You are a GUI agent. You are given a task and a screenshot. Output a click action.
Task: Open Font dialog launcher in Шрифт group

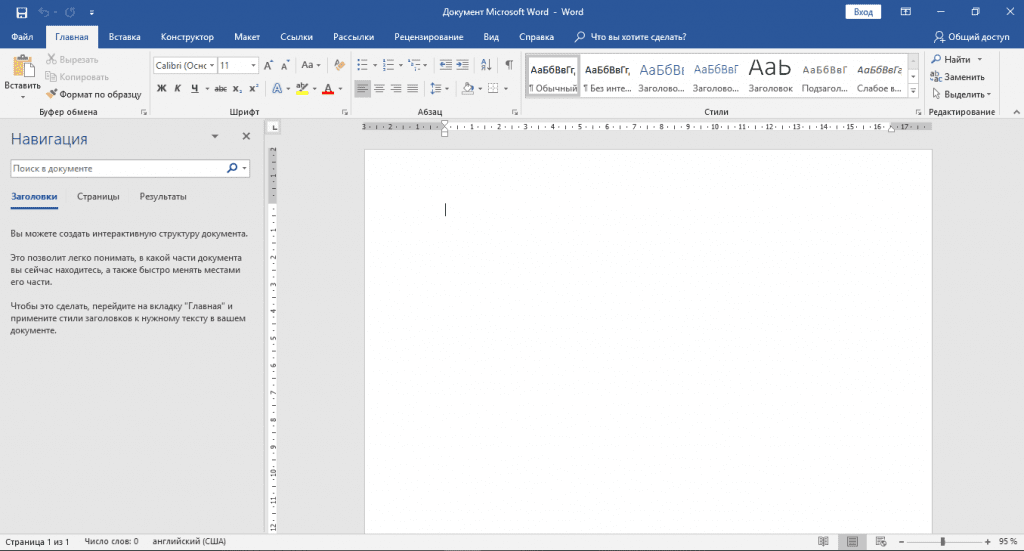tap(345, 112)
